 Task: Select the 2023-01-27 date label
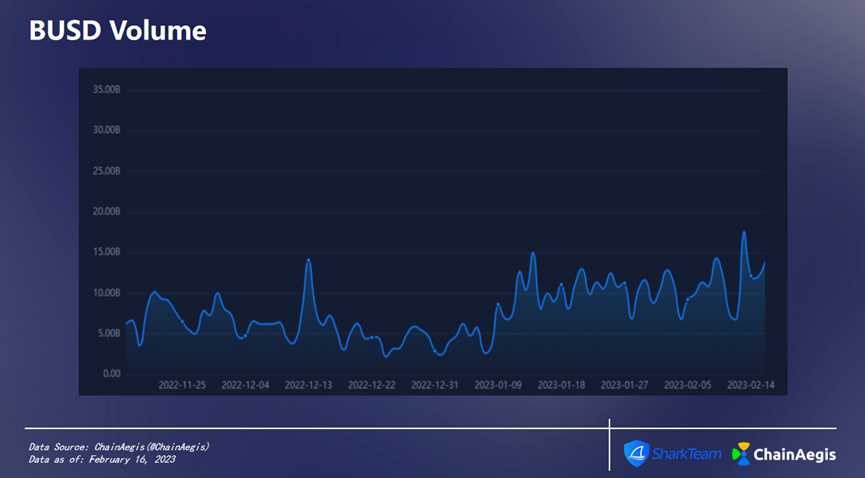[624, 384]
